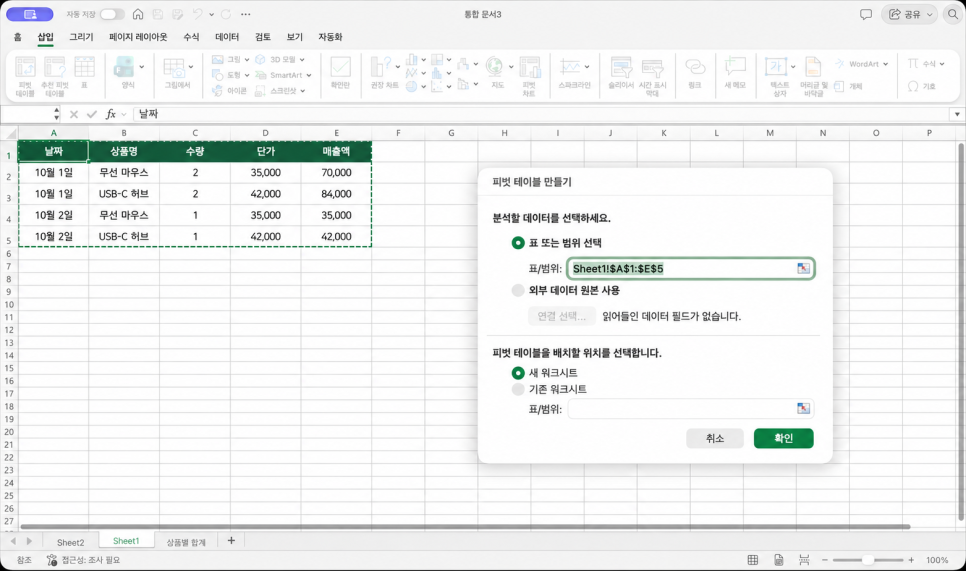Click the home icon in title bar
The image size is (966, 571).
138,14
